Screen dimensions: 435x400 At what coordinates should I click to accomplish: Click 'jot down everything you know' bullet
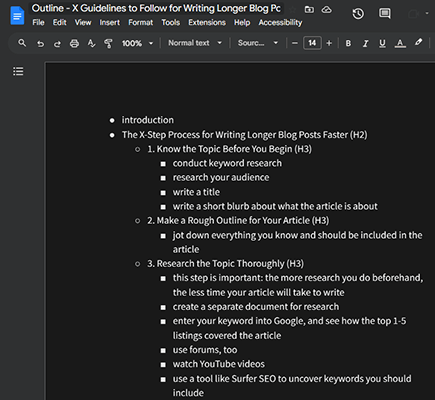click(x=297, y=242)
